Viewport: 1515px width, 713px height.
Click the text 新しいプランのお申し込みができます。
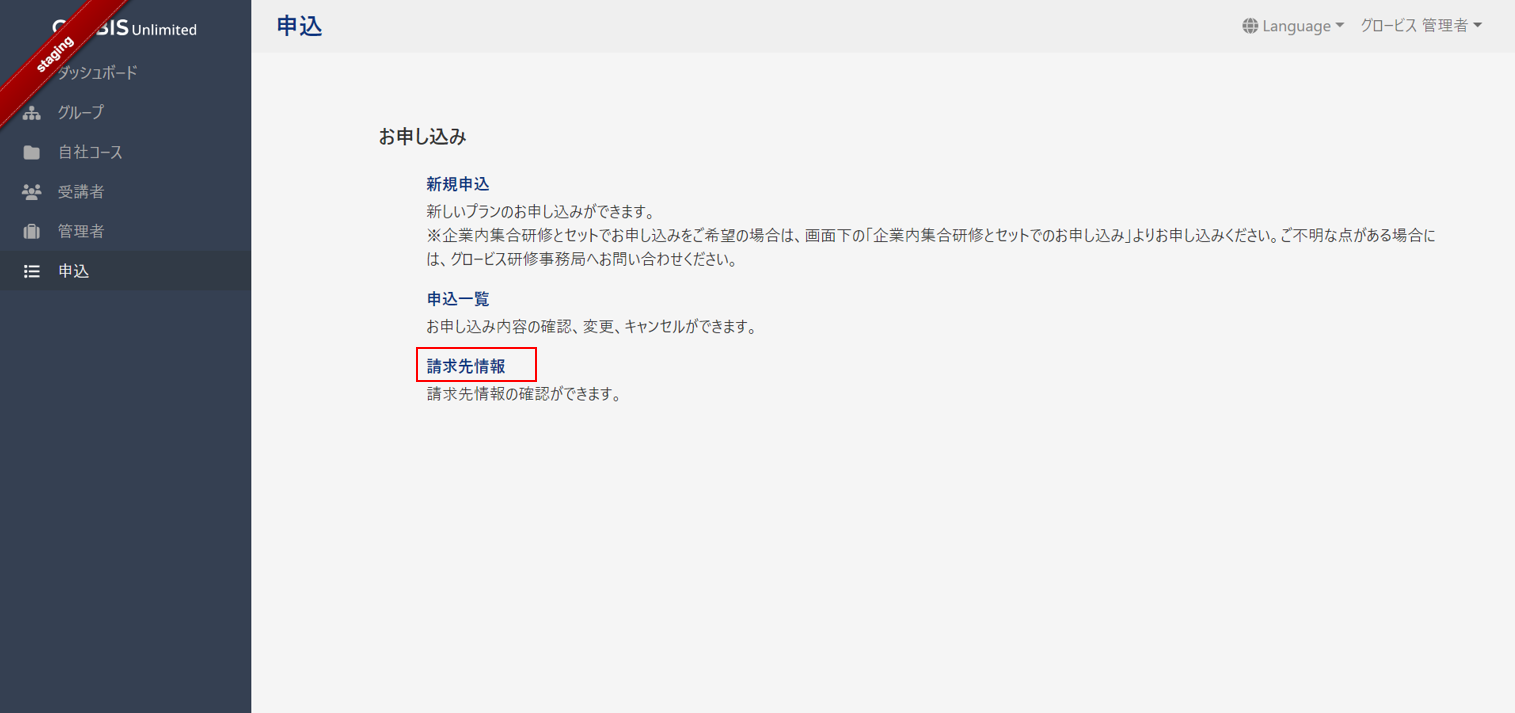541,211
